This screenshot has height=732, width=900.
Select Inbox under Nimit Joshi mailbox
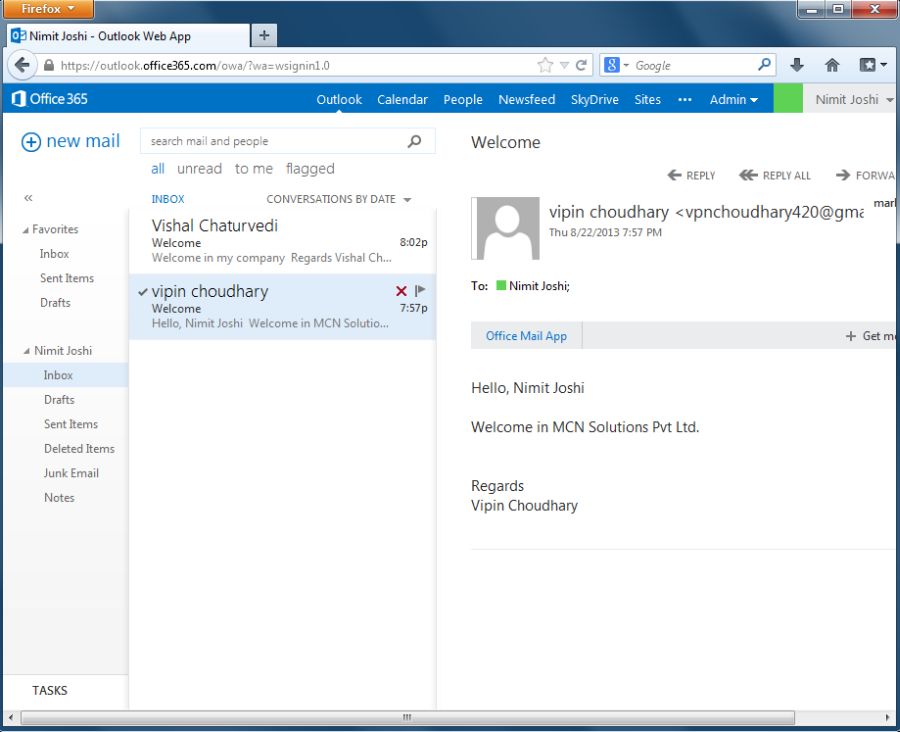pyautogui.click(x=65, y=375)
